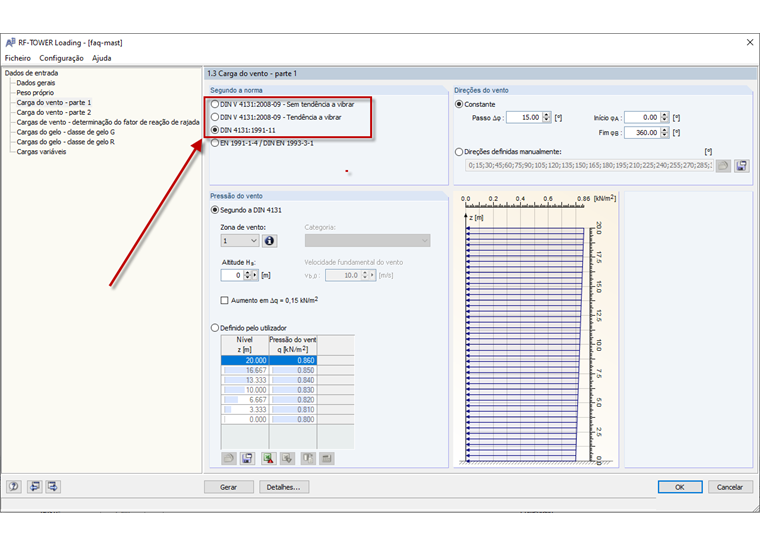Select table cell 0.800 wind pressure

(x=293, y=419)
